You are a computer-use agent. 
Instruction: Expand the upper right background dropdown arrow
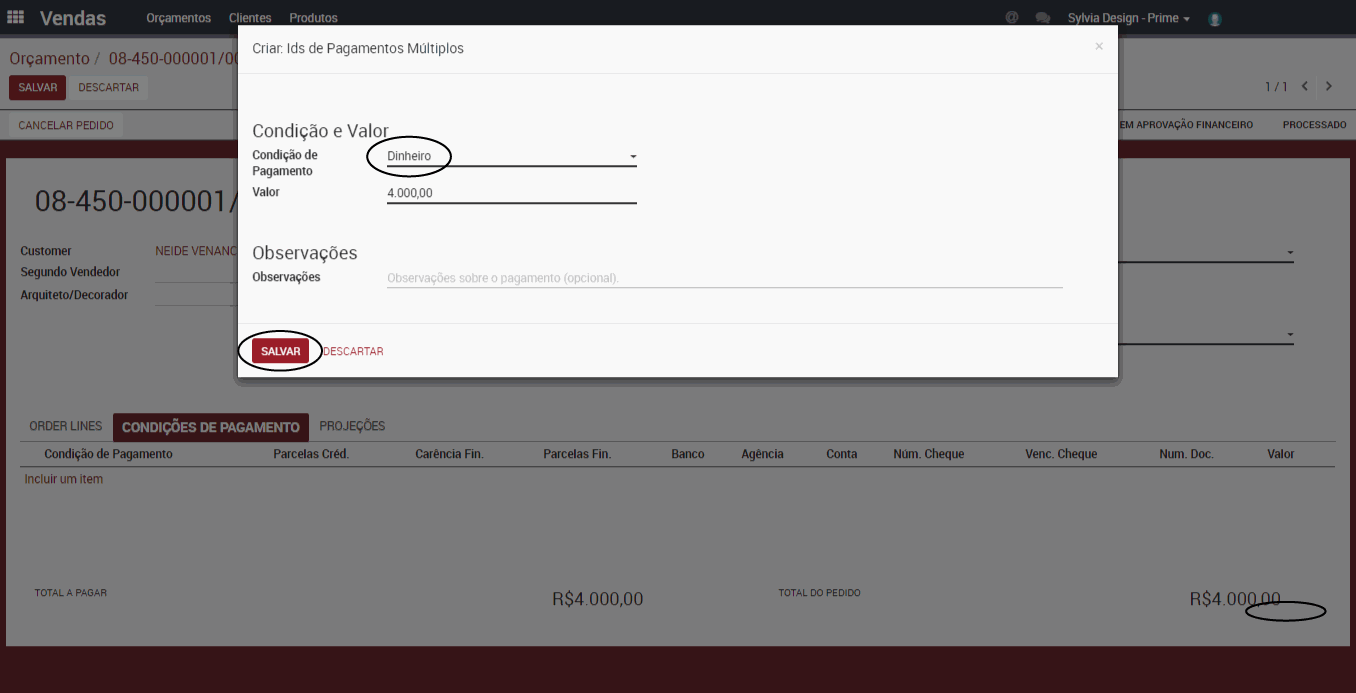(1290, 253)
